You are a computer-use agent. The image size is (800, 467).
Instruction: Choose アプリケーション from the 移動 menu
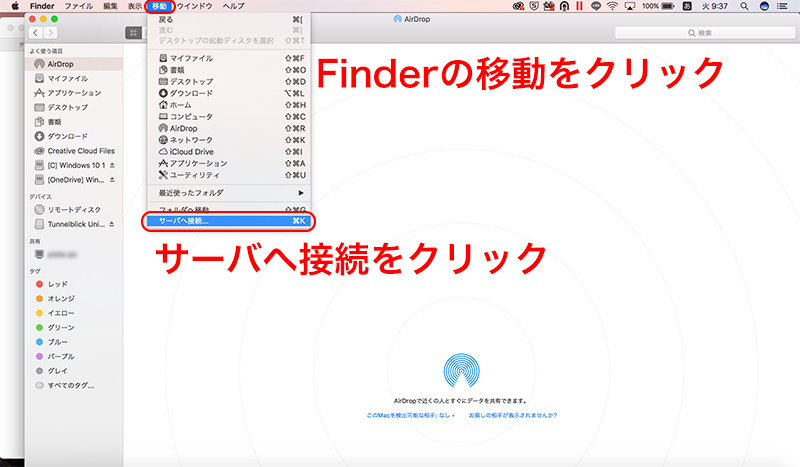(x=229, y=163)
